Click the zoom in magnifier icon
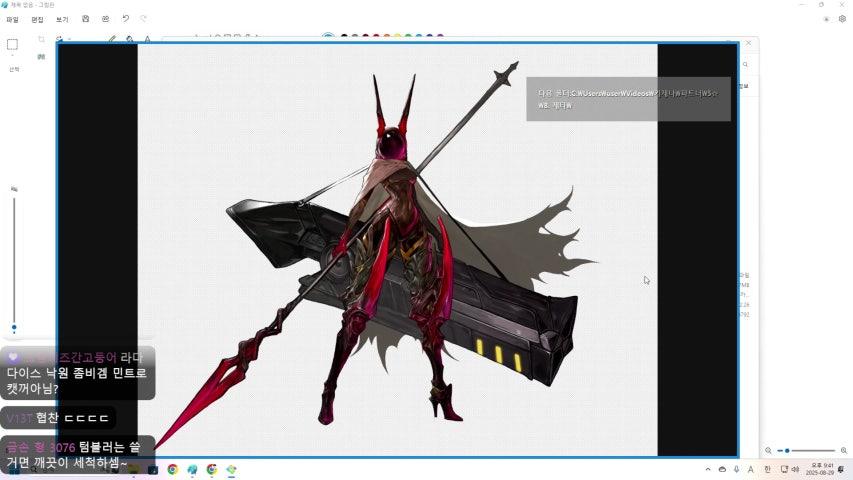 click(844, 451)
